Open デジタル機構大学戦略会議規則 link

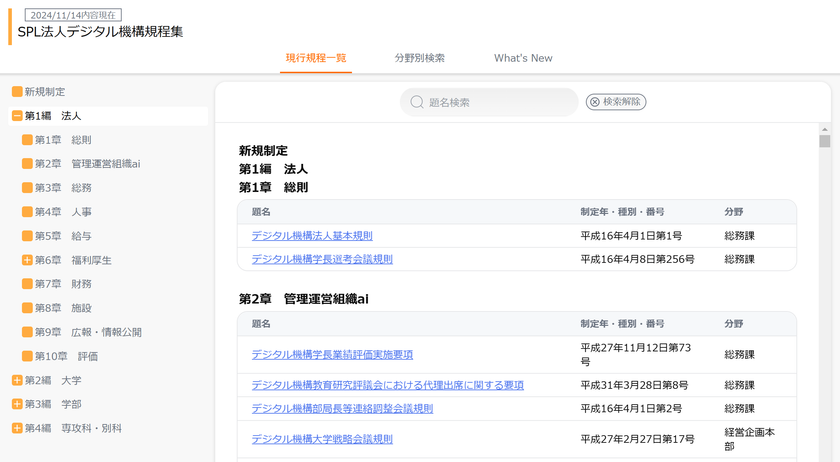click(x=322, y=439)
